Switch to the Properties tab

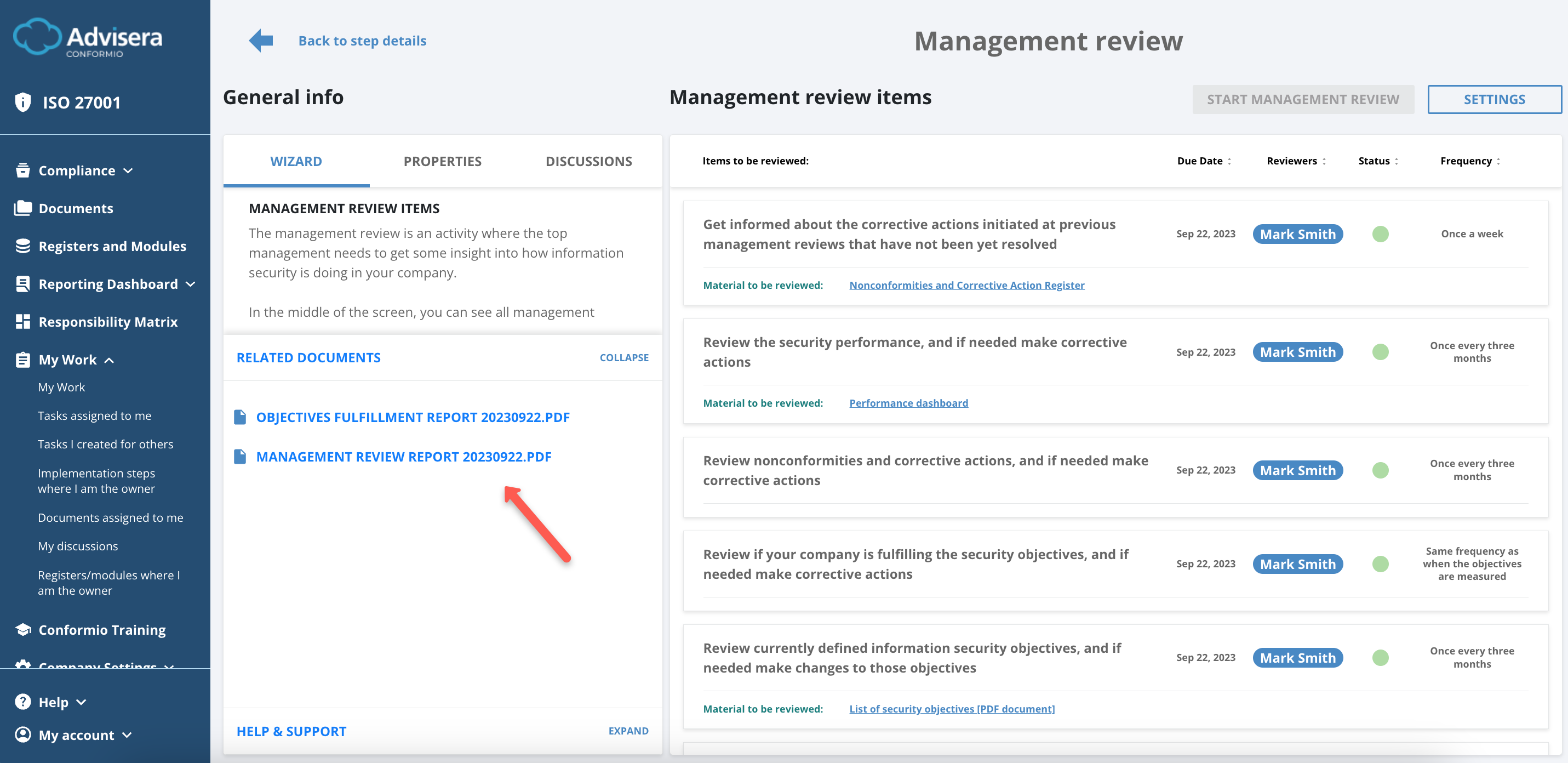point(443,161)
